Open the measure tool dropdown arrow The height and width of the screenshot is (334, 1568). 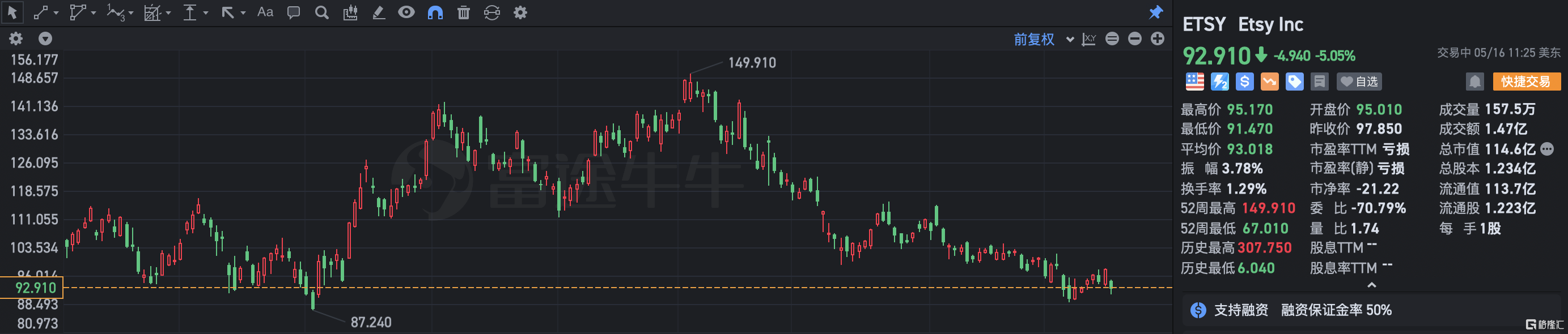click(x=206, y=13)
